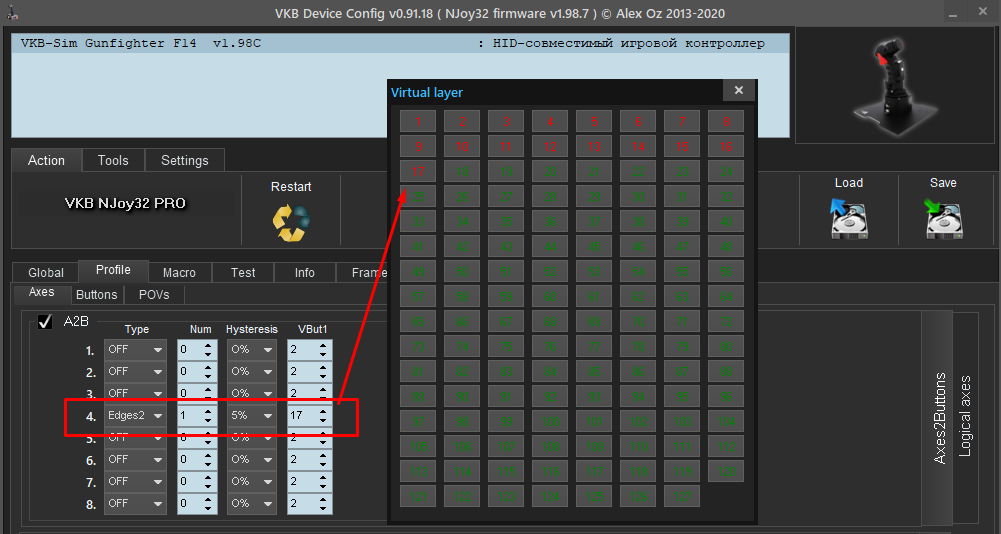Open the 5% Hysteresis dropdown in row 4

[x=252, y=415]
